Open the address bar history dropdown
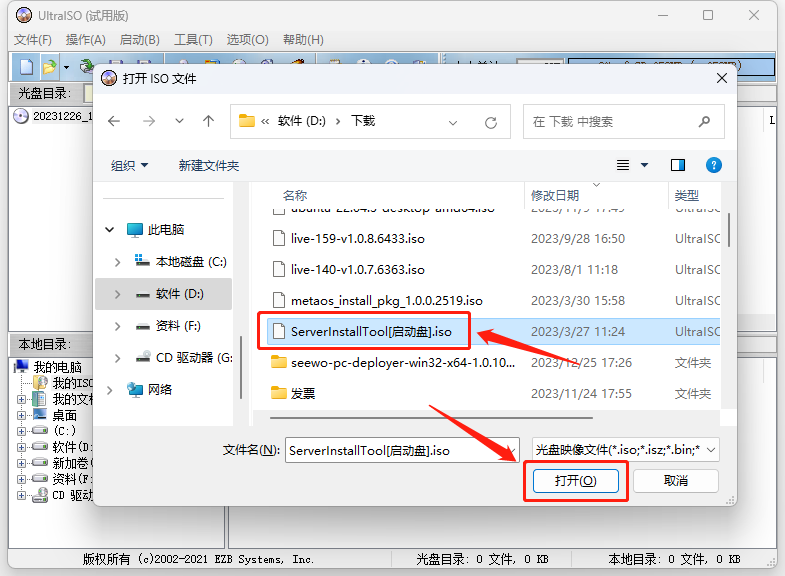 453,122
